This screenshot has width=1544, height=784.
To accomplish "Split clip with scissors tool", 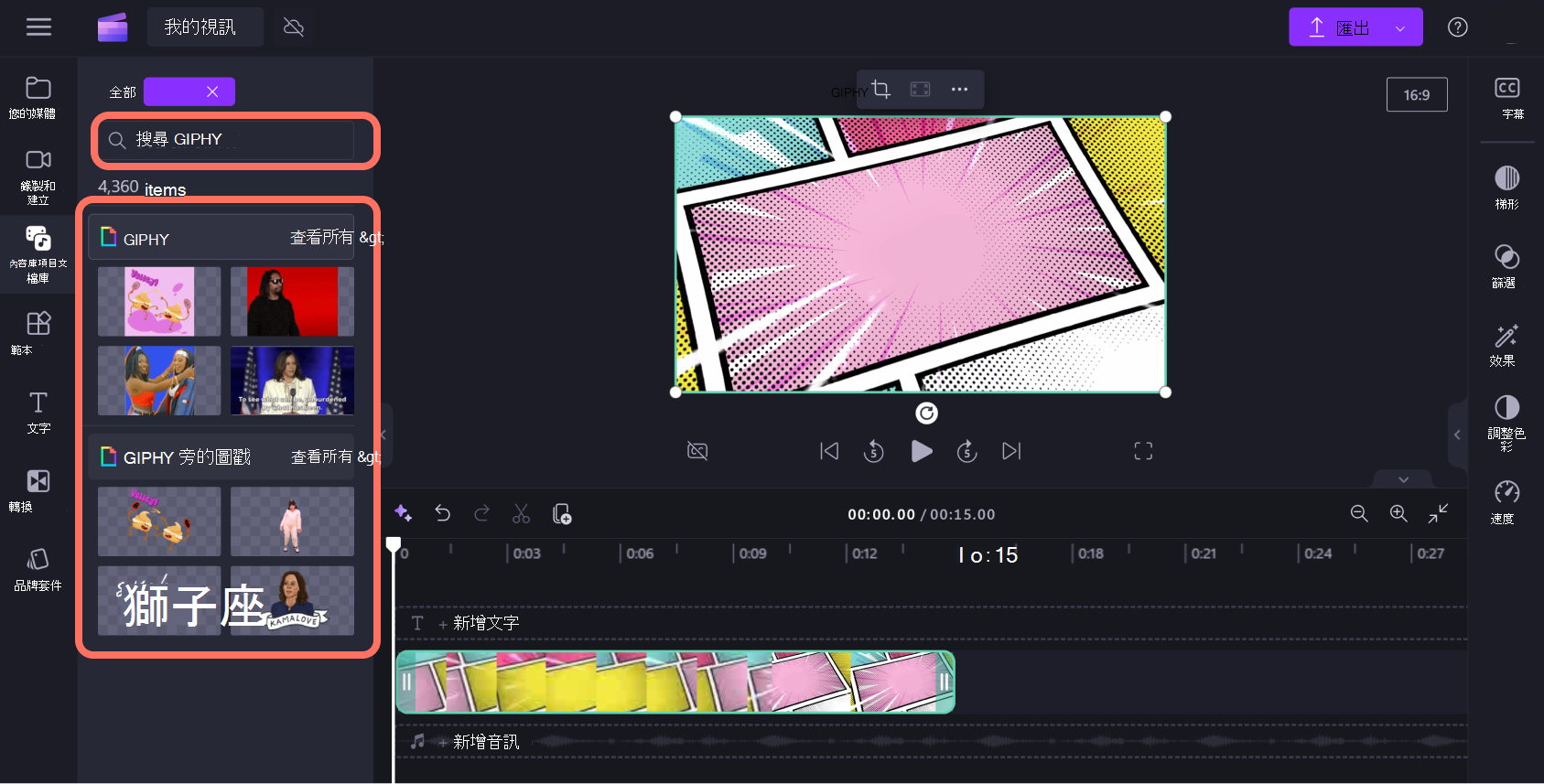I will click(522, 513).
